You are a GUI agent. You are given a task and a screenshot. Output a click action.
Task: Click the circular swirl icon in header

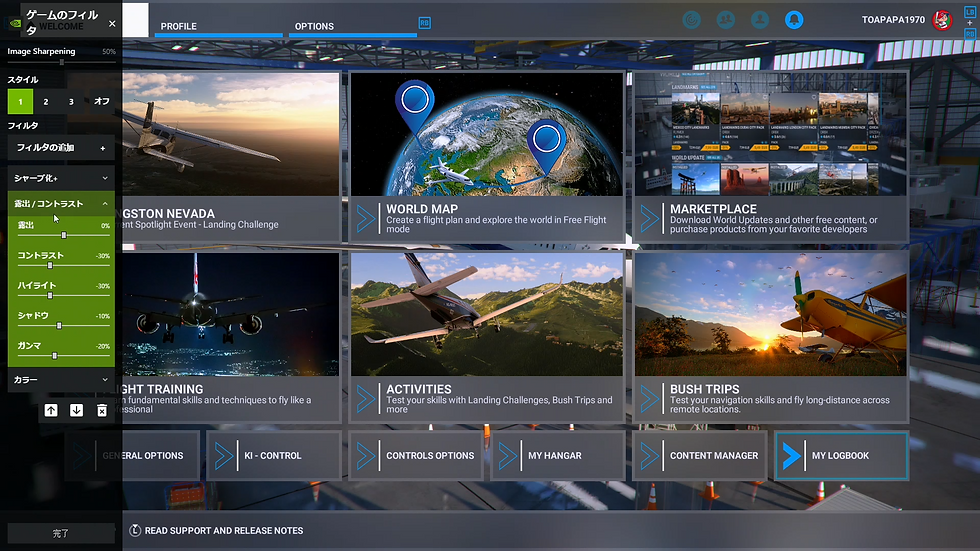pyautogui.click(x=691, y=20)
